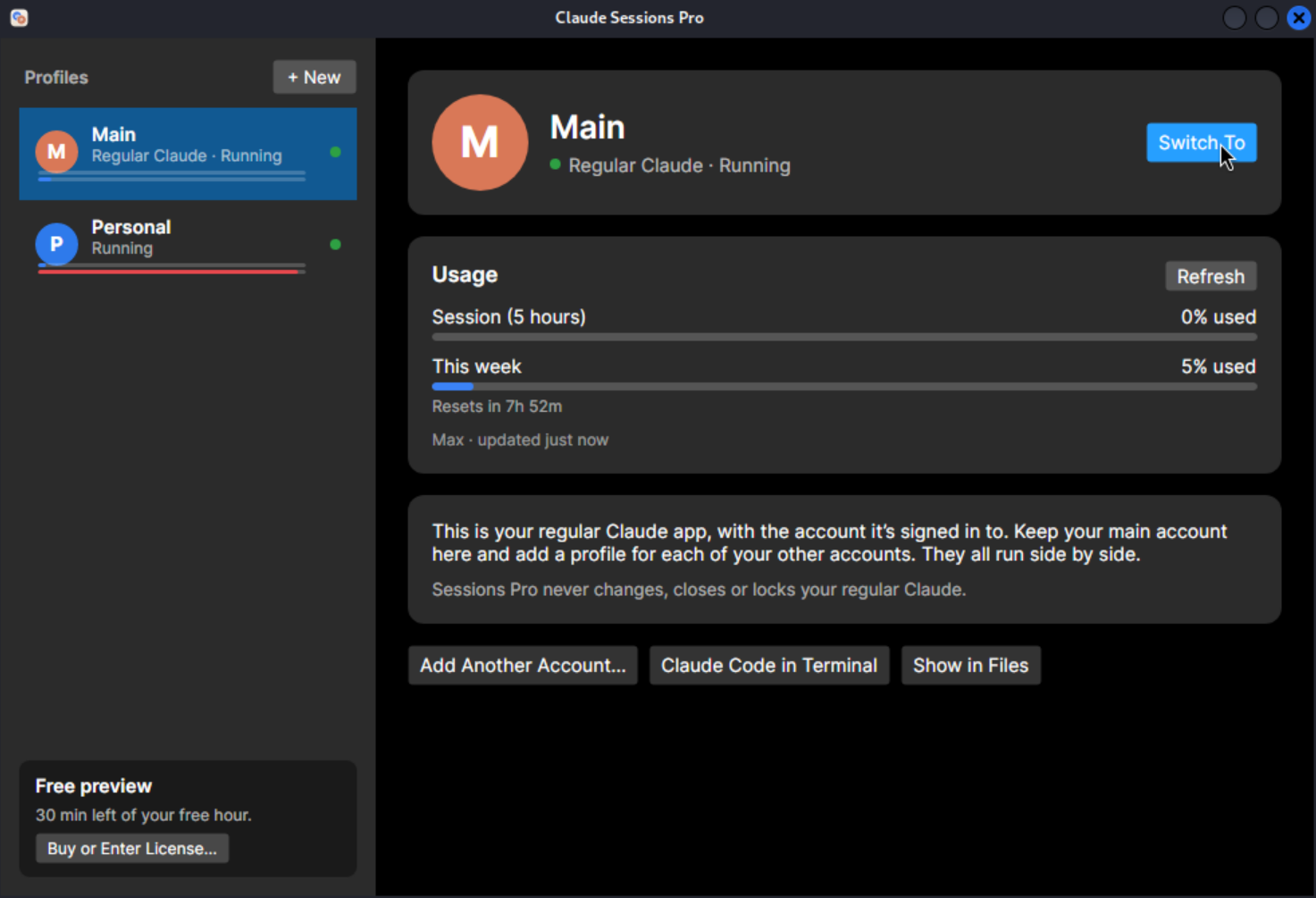Click the "Free preview" heading

click(x=94, y=786)
